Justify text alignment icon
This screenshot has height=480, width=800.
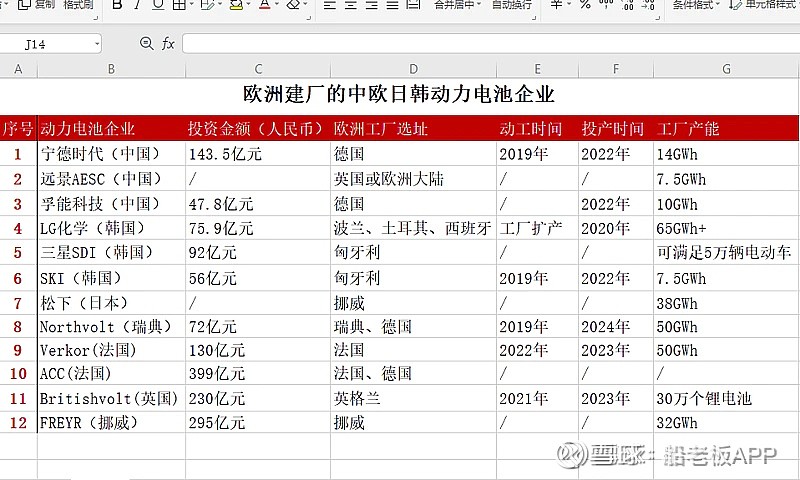pos(392,5)
